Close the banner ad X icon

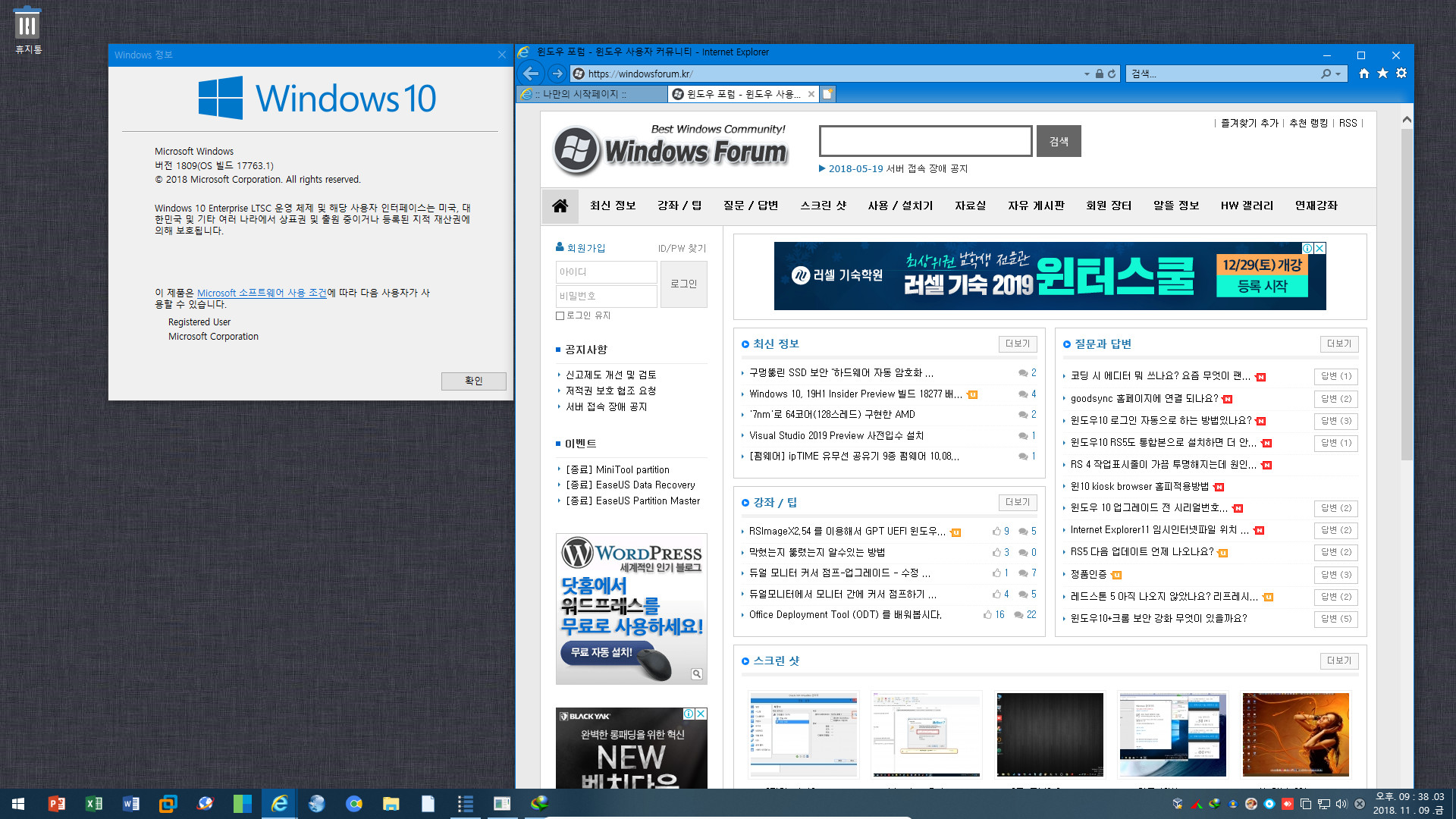pyautogui.click(x=1319, y=248)
